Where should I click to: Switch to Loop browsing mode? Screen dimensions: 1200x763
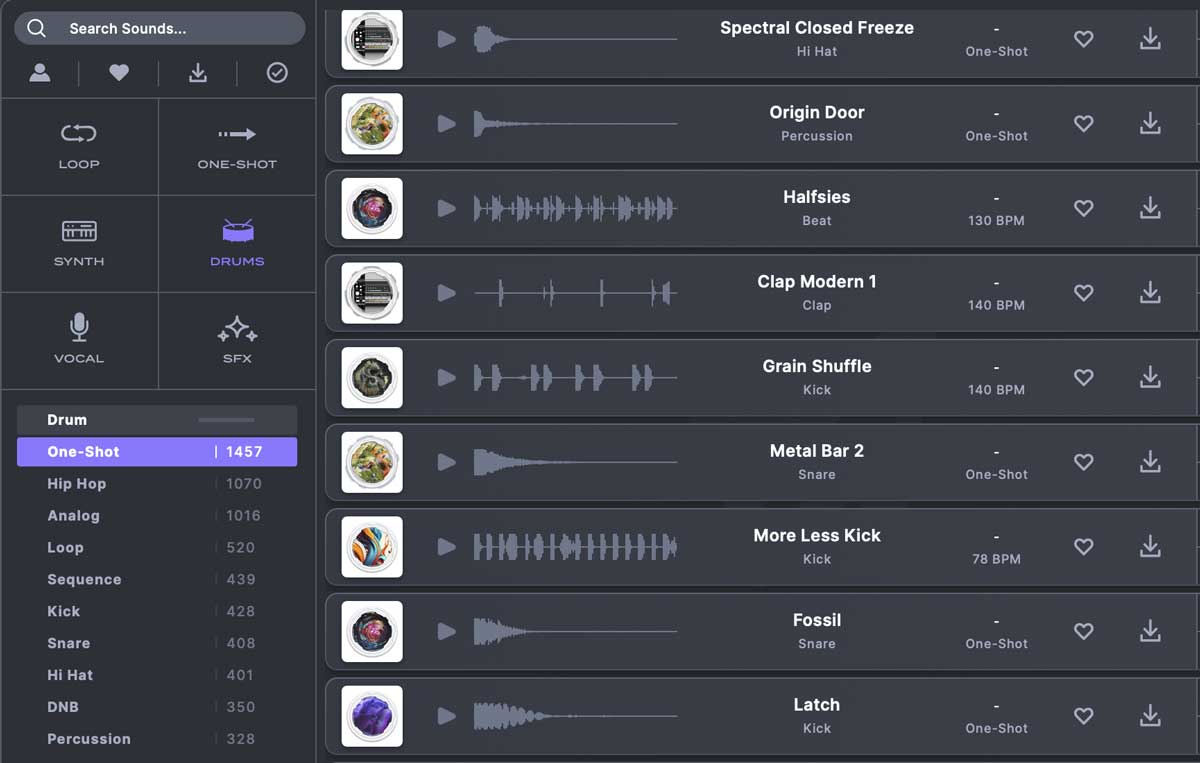click(79, 146)
